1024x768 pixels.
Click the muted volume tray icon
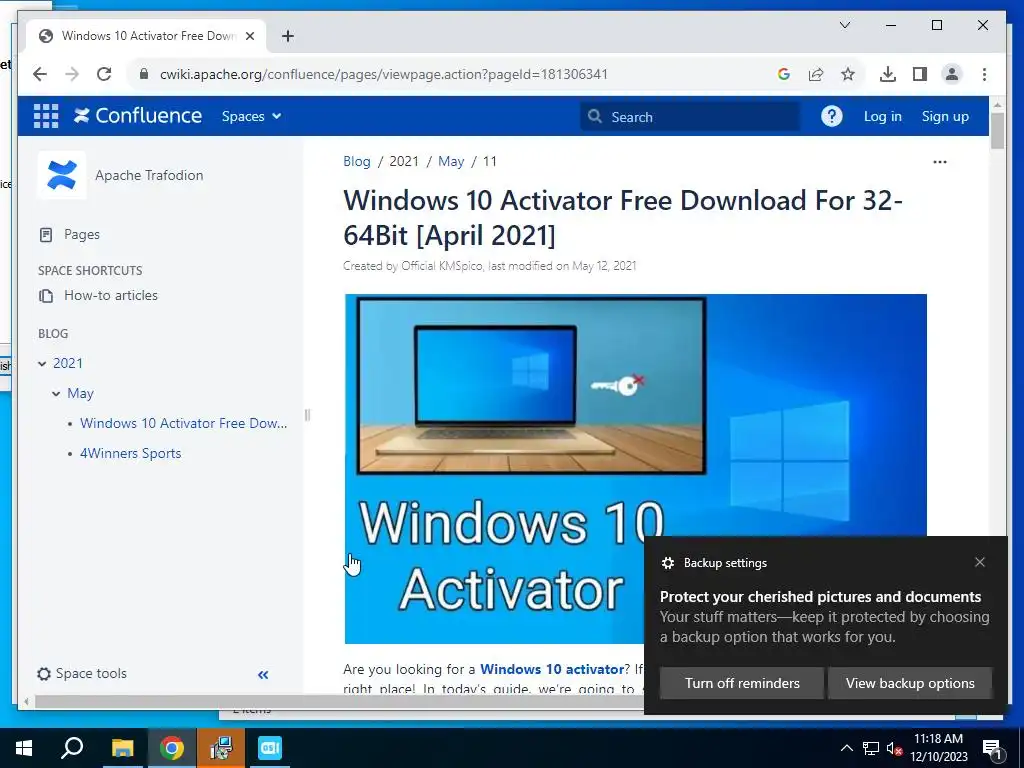pos(894,748)
